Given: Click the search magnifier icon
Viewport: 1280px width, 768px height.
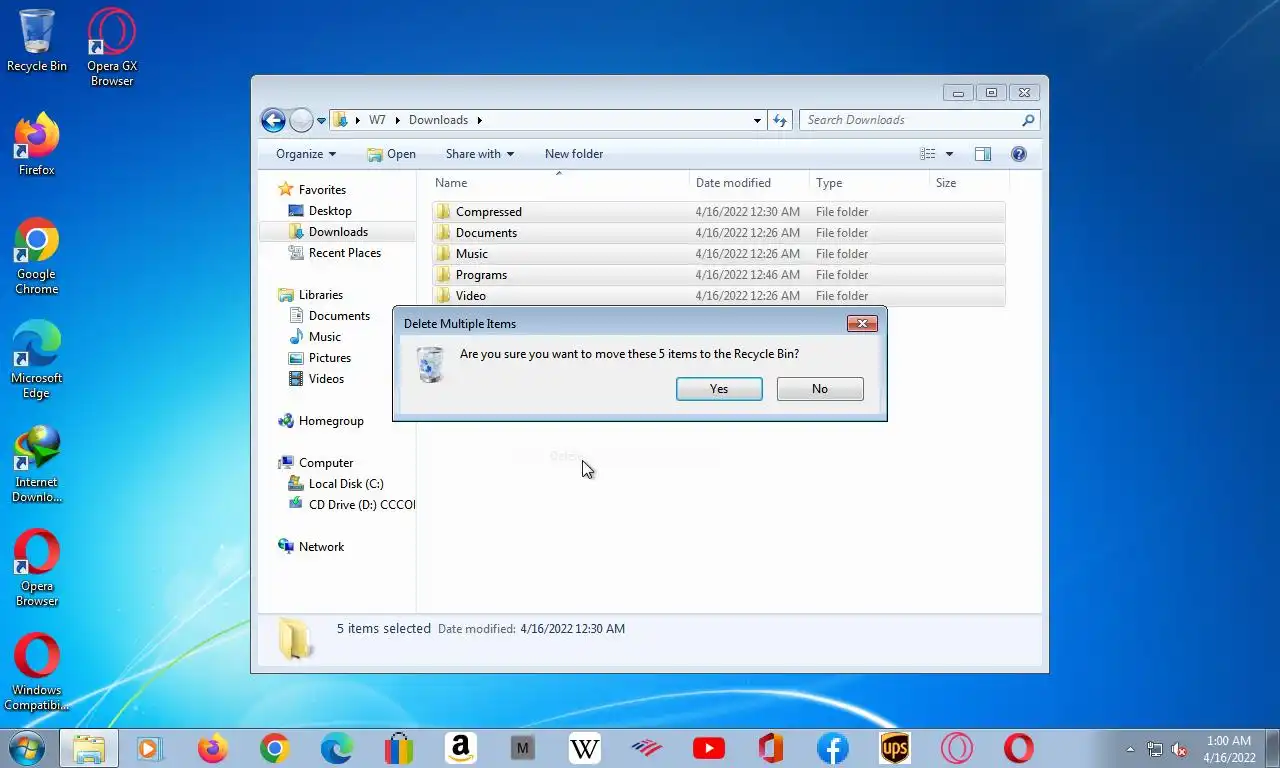Looking at the screenshot, I should (1028, 120).
